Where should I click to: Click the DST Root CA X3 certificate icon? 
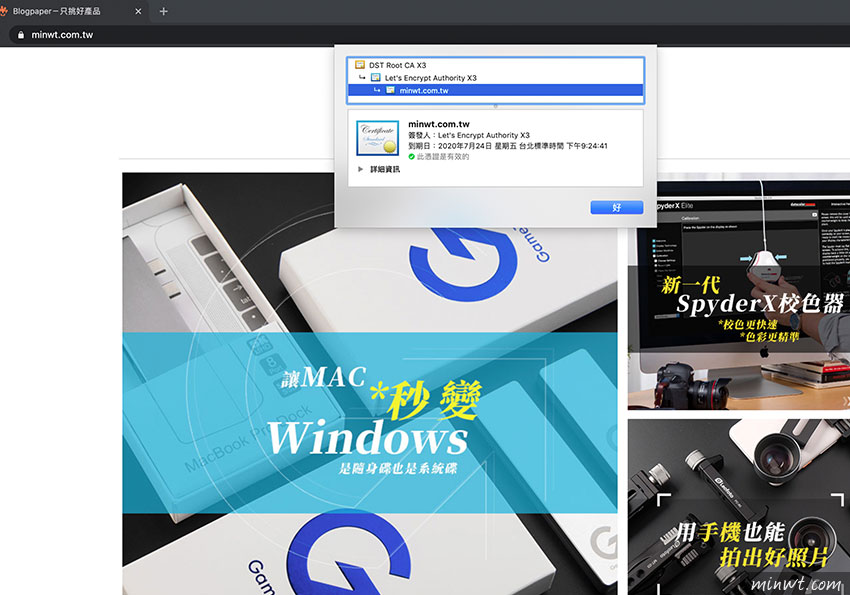360,65
